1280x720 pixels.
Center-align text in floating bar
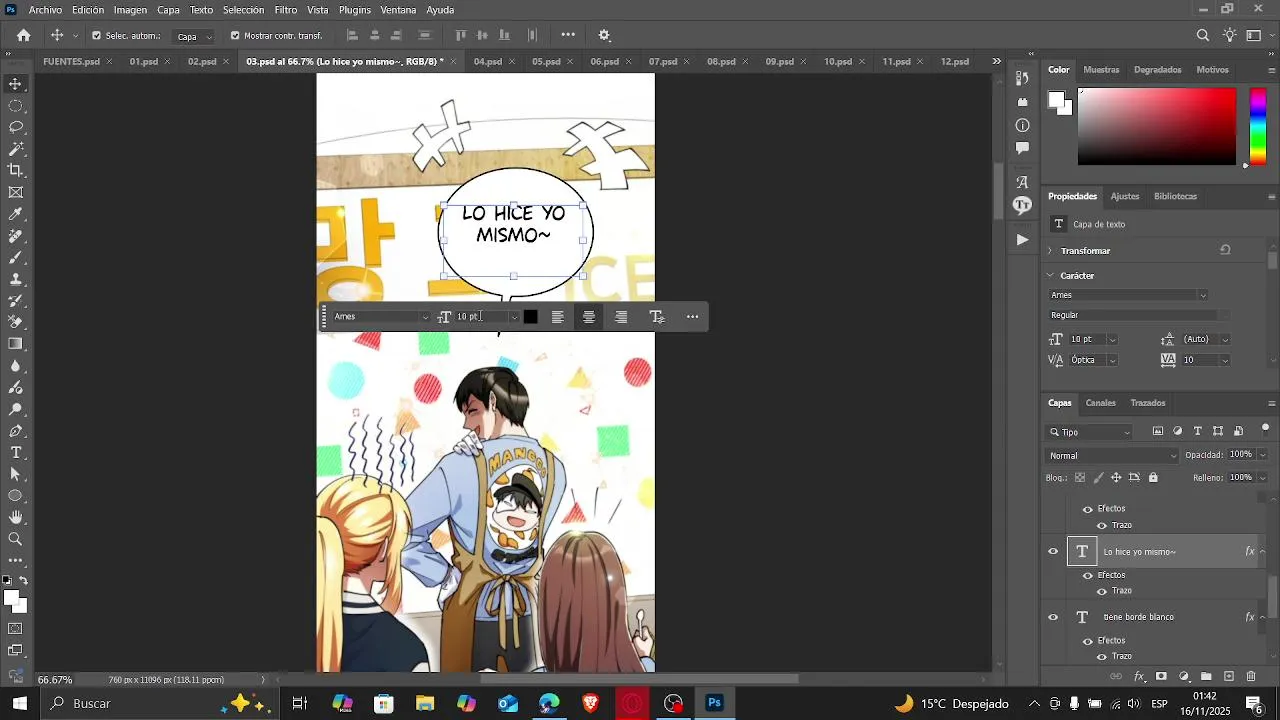[589, 317]
